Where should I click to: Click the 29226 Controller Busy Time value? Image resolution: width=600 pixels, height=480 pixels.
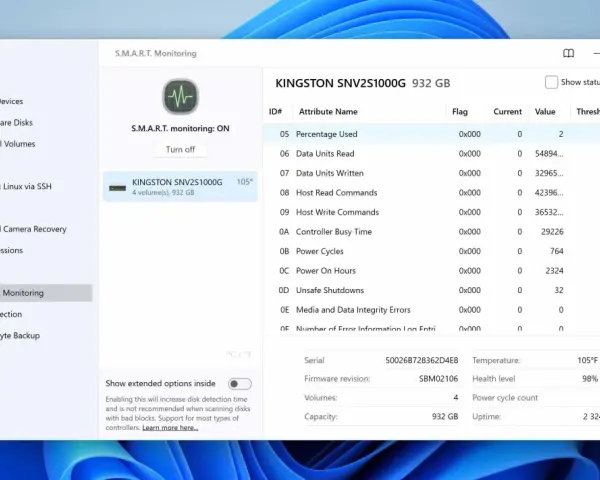click(x=552, y=232)
